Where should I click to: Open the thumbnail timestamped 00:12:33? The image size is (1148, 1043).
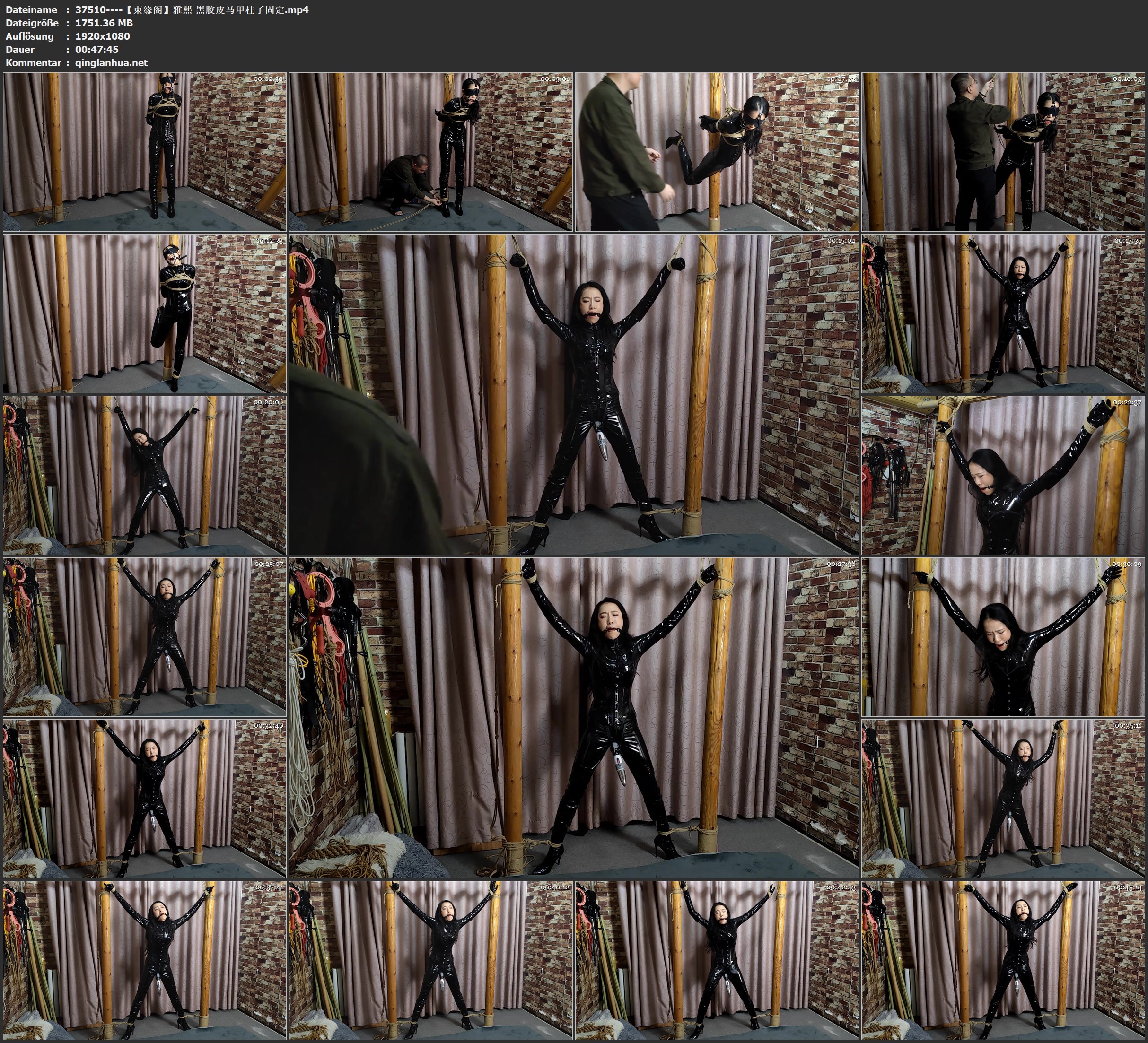click(145, 313)
